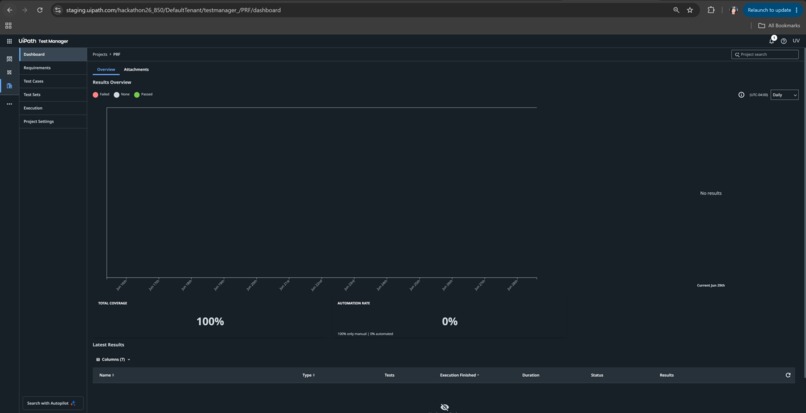Open the All Bookmarks folder
Viewport: 806px width, 413px height.
(779, 25)
